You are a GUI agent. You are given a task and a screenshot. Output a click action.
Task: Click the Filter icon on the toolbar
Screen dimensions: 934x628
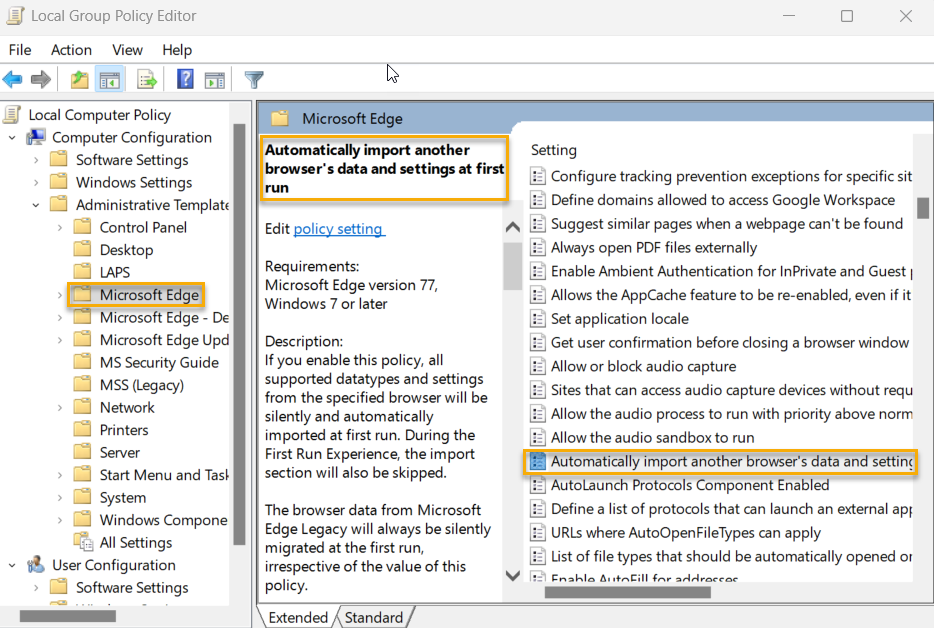(x=253, y=79)
